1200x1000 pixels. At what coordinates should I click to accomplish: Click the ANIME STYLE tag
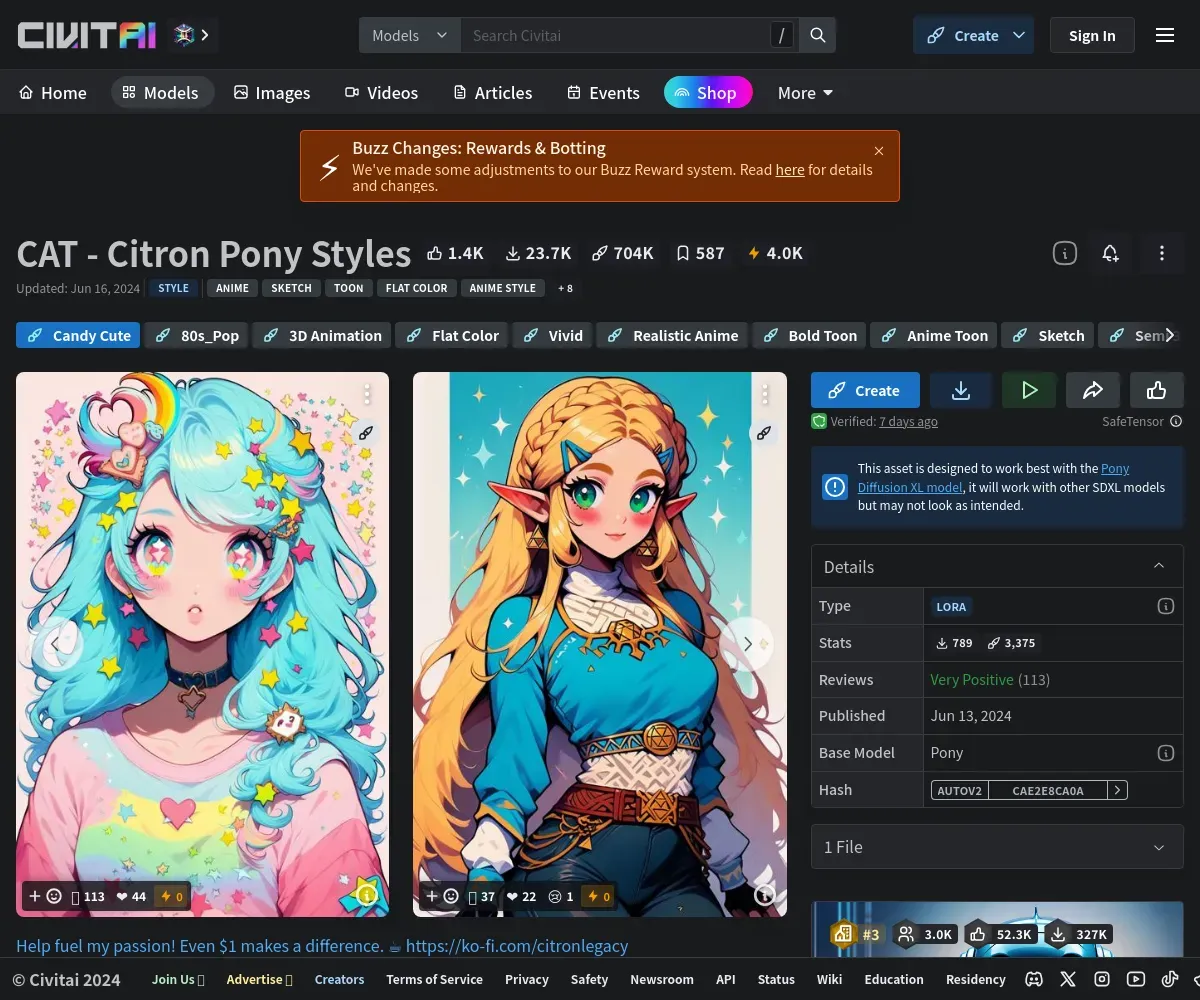[x=503, y=288]
